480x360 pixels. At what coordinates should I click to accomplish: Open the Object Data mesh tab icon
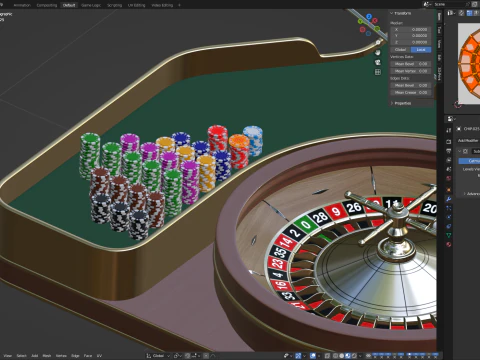(449, 235)
